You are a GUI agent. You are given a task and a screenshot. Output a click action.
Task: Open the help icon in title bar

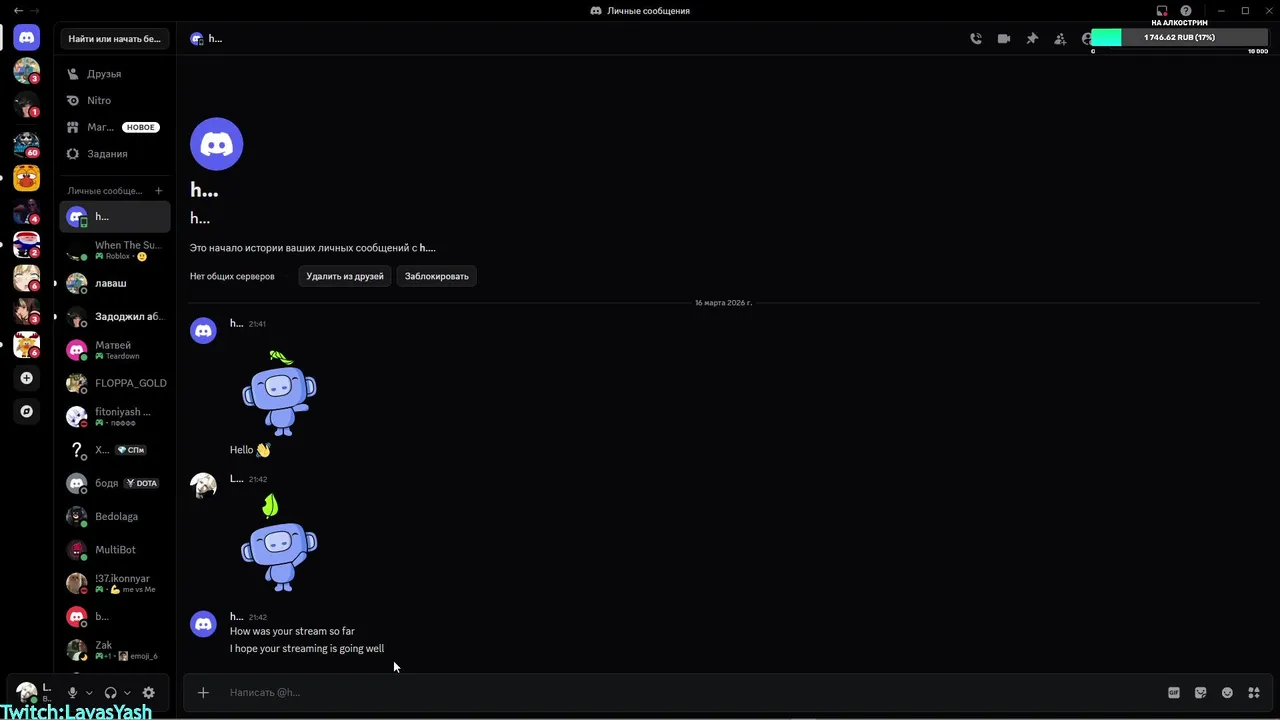tap(1186, 11)
